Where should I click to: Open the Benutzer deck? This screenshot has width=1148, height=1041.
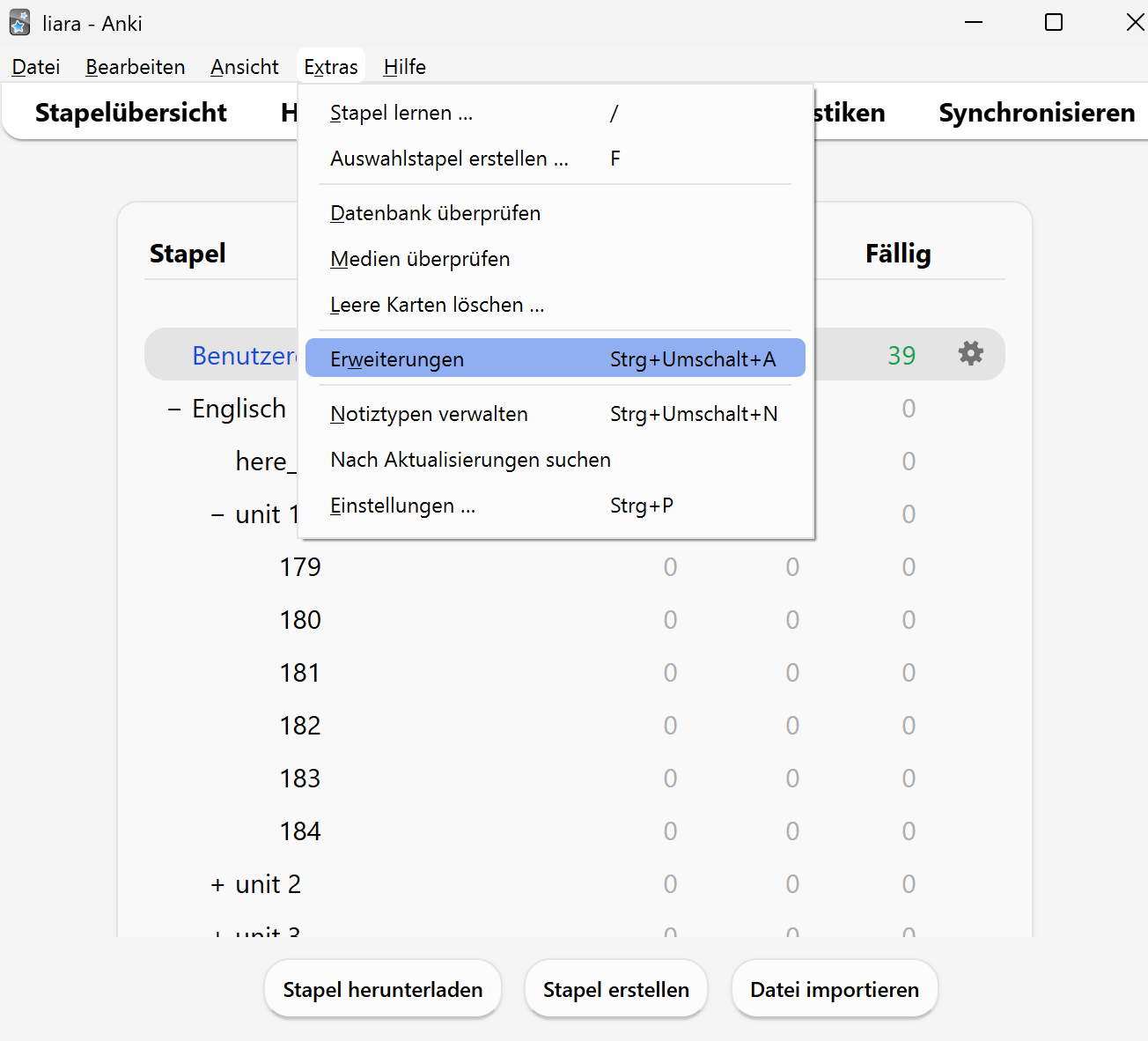click(245, 355)
